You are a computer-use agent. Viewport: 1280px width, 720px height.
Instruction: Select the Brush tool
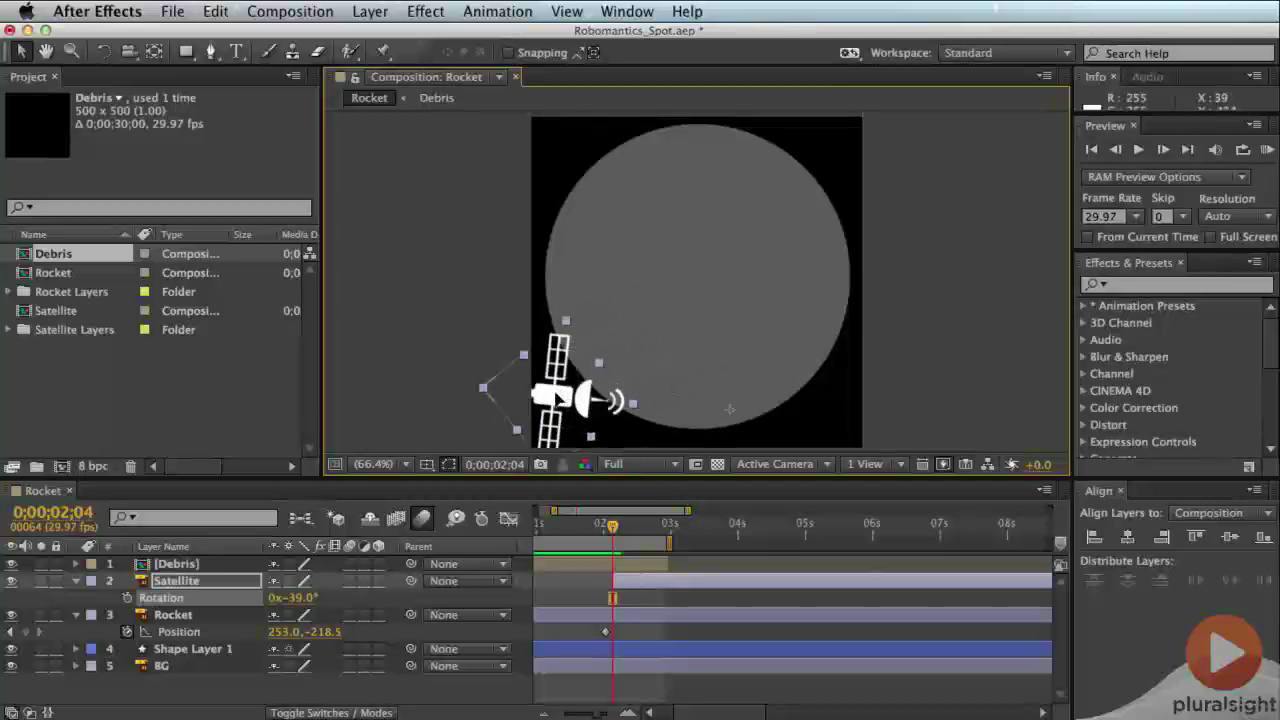(268, 52)
